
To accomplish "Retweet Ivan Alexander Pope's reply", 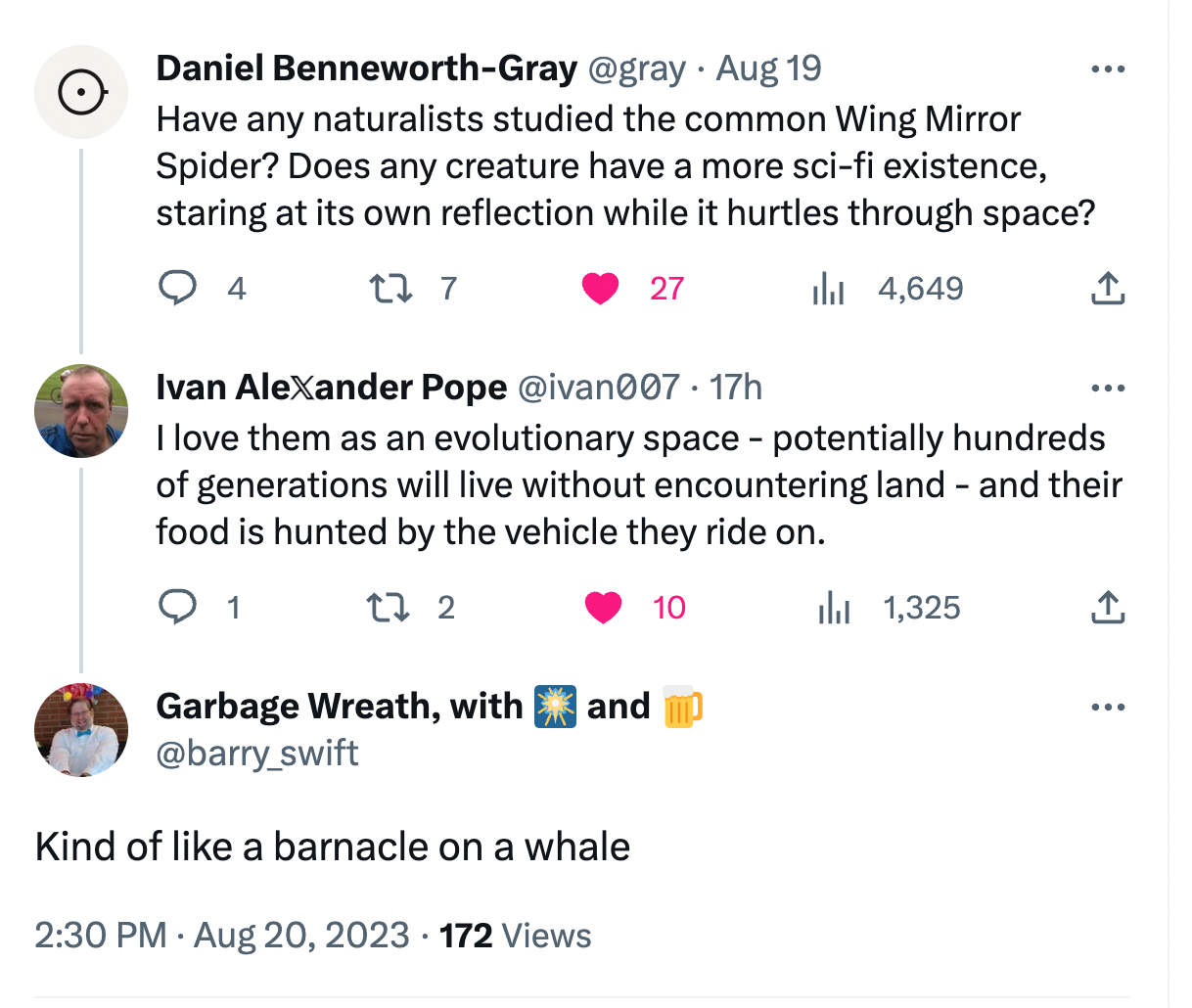I will pyautogui.click(x=387, y=608).
